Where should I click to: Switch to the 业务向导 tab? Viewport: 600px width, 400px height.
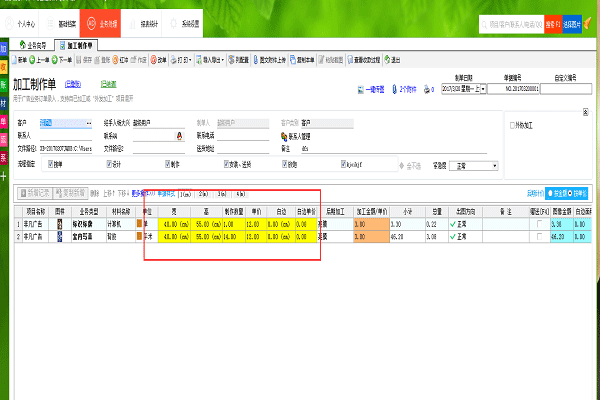[x=33, y=45]
